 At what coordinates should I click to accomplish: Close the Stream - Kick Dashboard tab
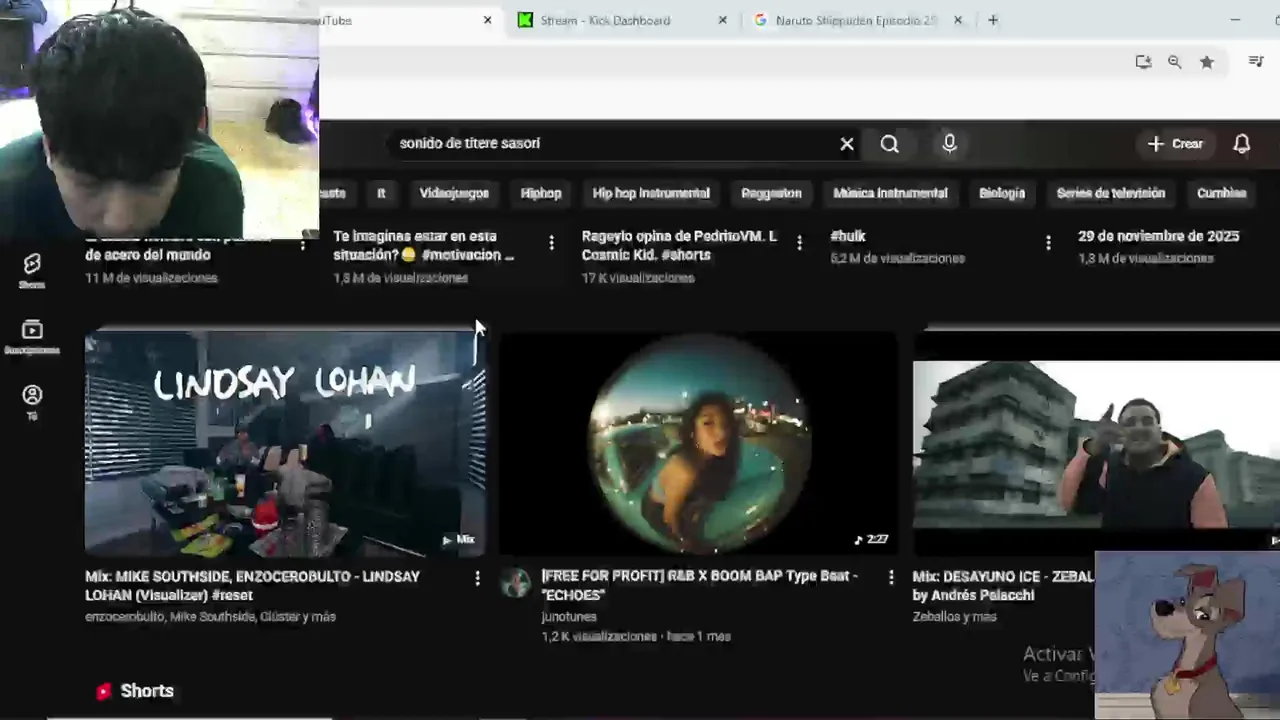point(723,20)
